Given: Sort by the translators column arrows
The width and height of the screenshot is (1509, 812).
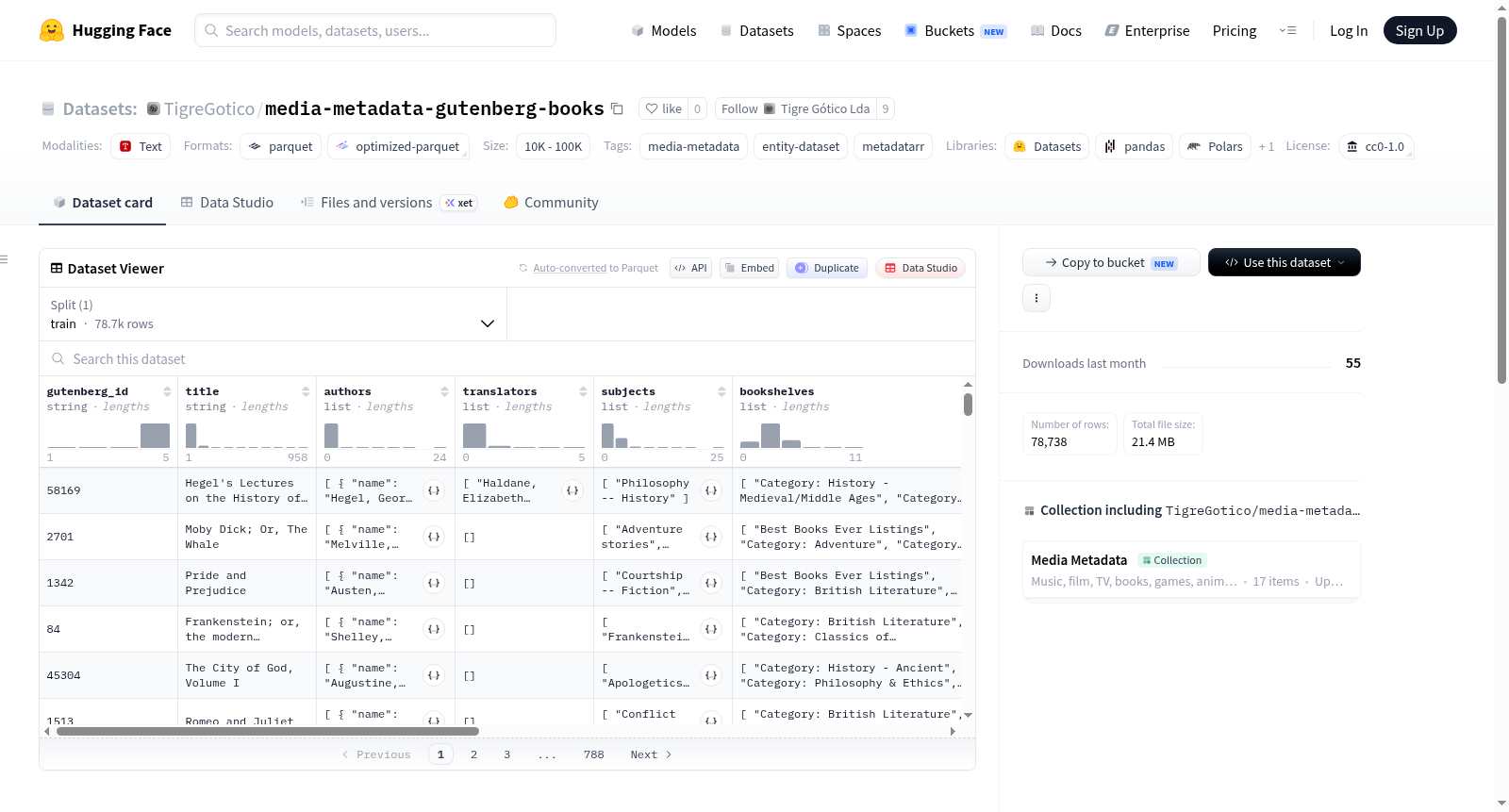Looking at the screenshot, I should click(583, 391).
